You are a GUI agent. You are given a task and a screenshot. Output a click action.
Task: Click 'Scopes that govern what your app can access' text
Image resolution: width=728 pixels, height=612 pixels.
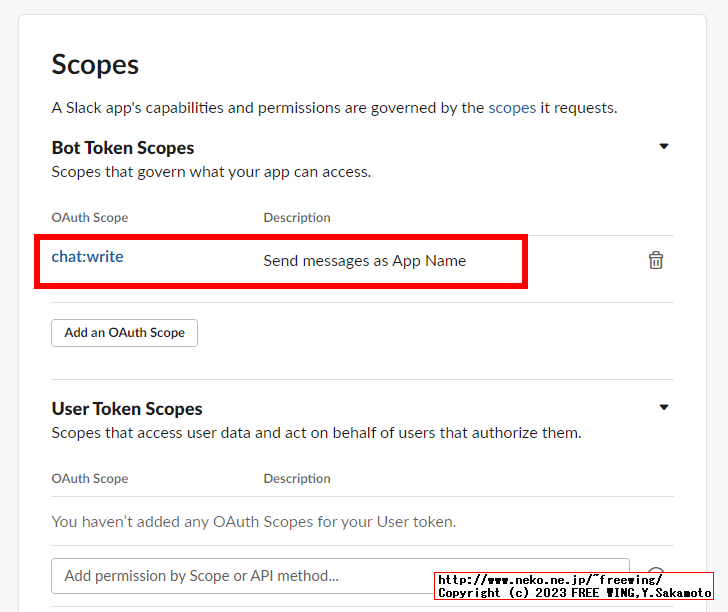click(211, 172)
